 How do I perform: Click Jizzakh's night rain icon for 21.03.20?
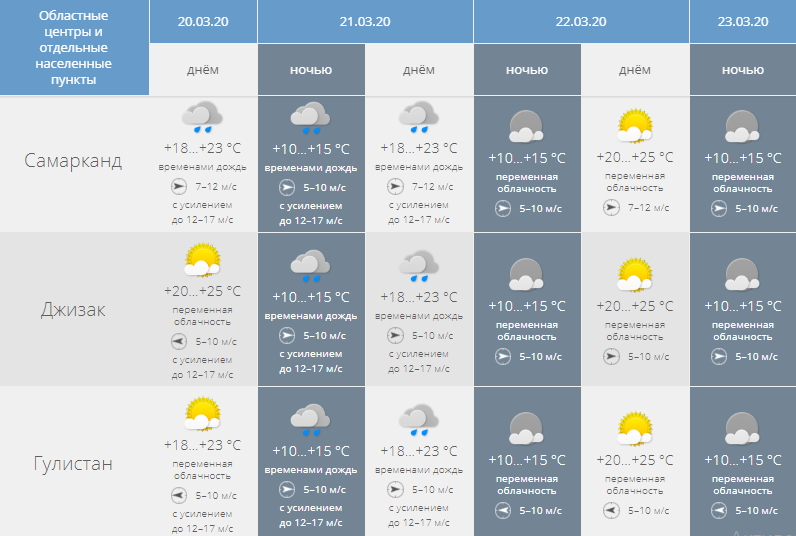[x=310, y=265]
